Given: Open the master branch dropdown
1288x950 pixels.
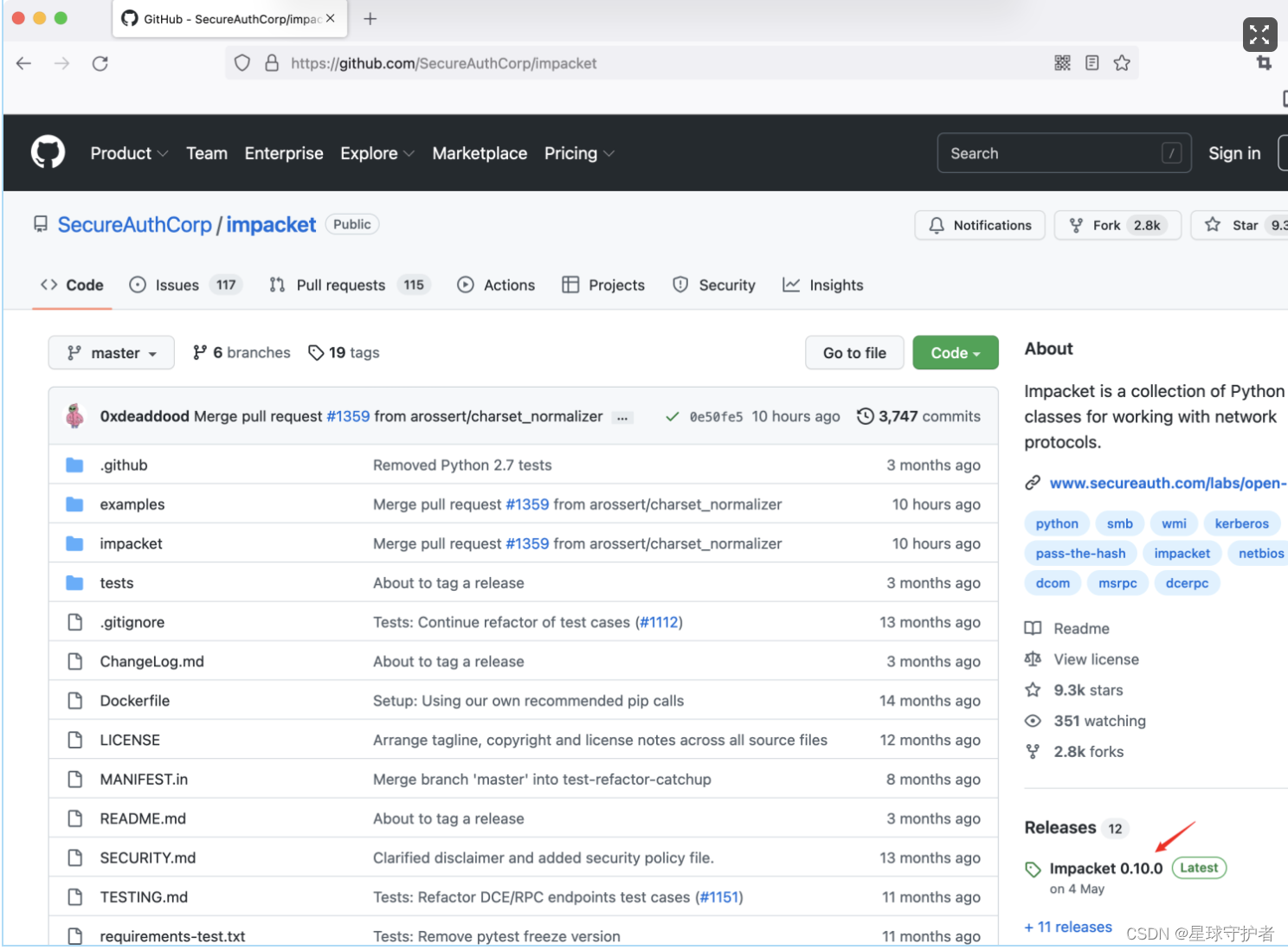Looking at the screenshot, I should 112,352.
